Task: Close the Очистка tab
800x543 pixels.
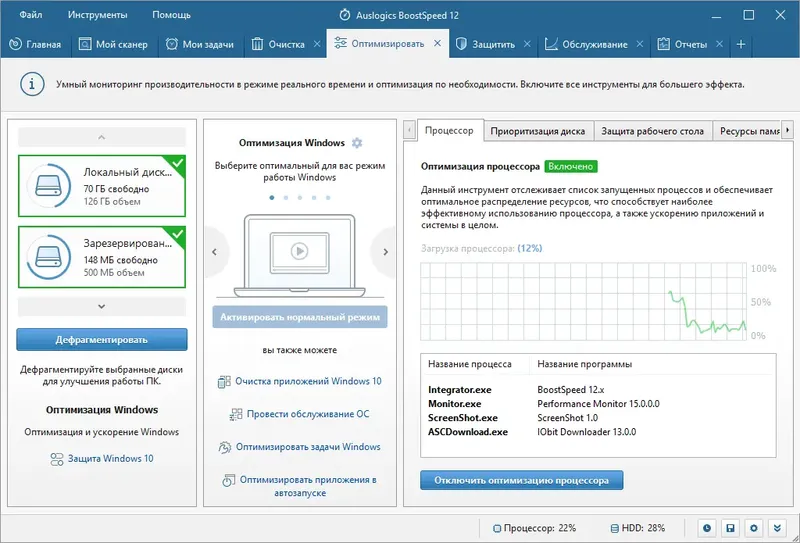Action: coord(317,44)
